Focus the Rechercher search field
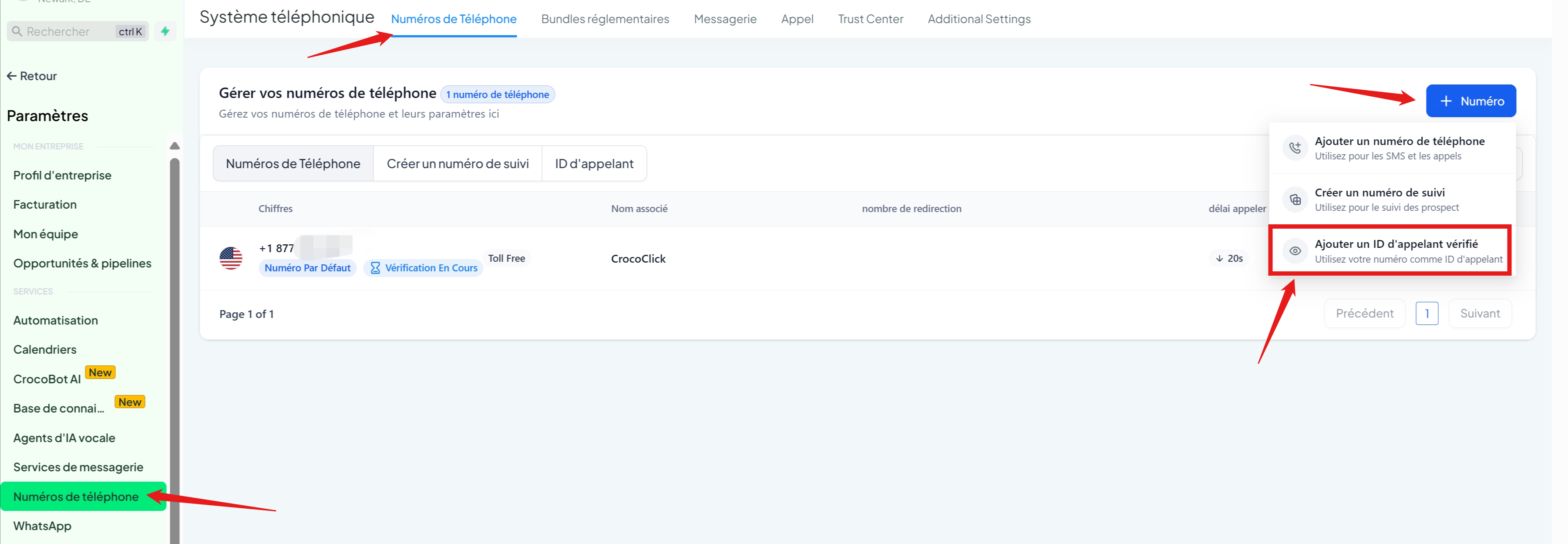Screen dimensions: 1568x544 point(77,31)
